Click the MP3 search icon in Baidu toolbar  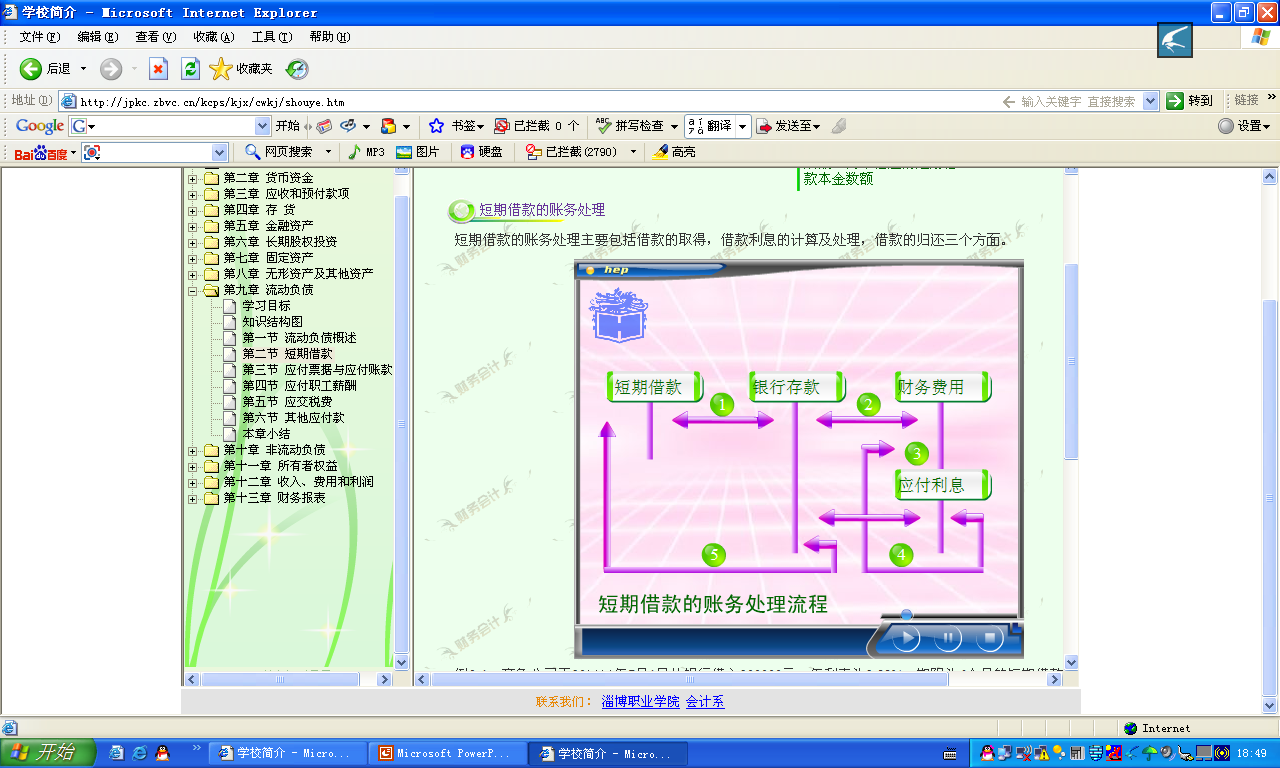pos(354,152)
